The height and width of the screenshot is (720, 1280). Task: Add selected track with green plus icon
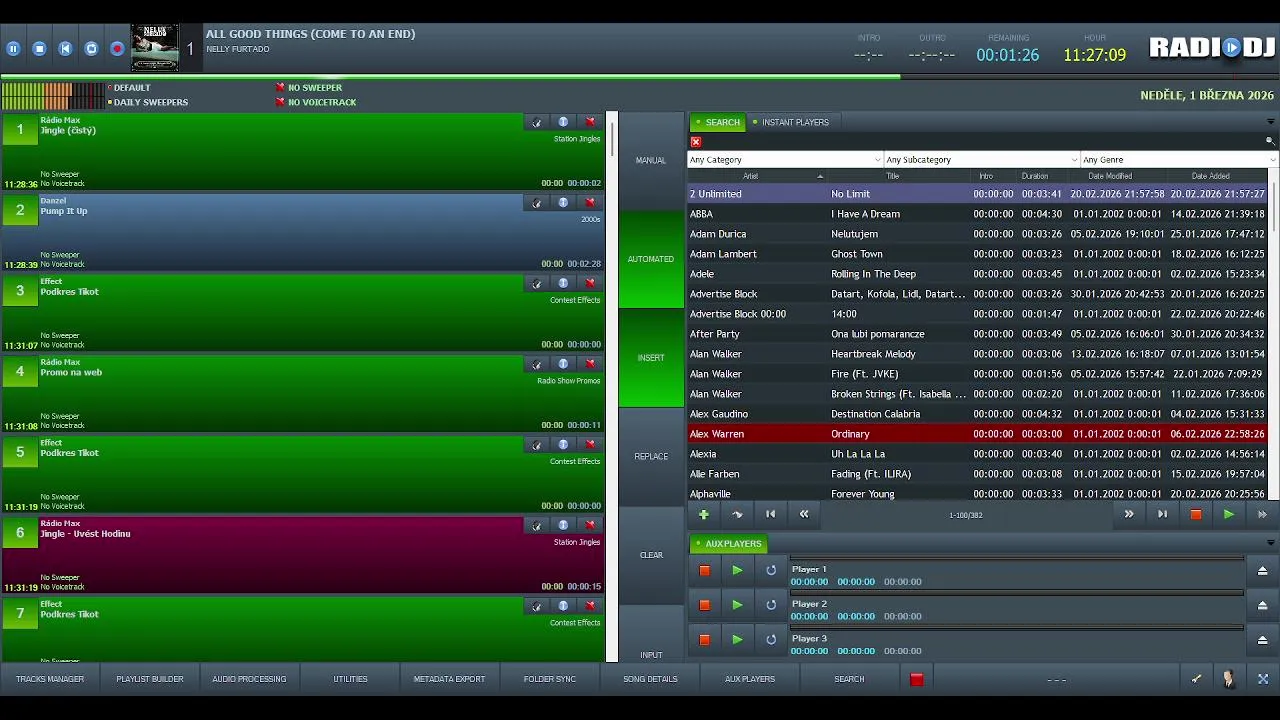pos(704,514)
